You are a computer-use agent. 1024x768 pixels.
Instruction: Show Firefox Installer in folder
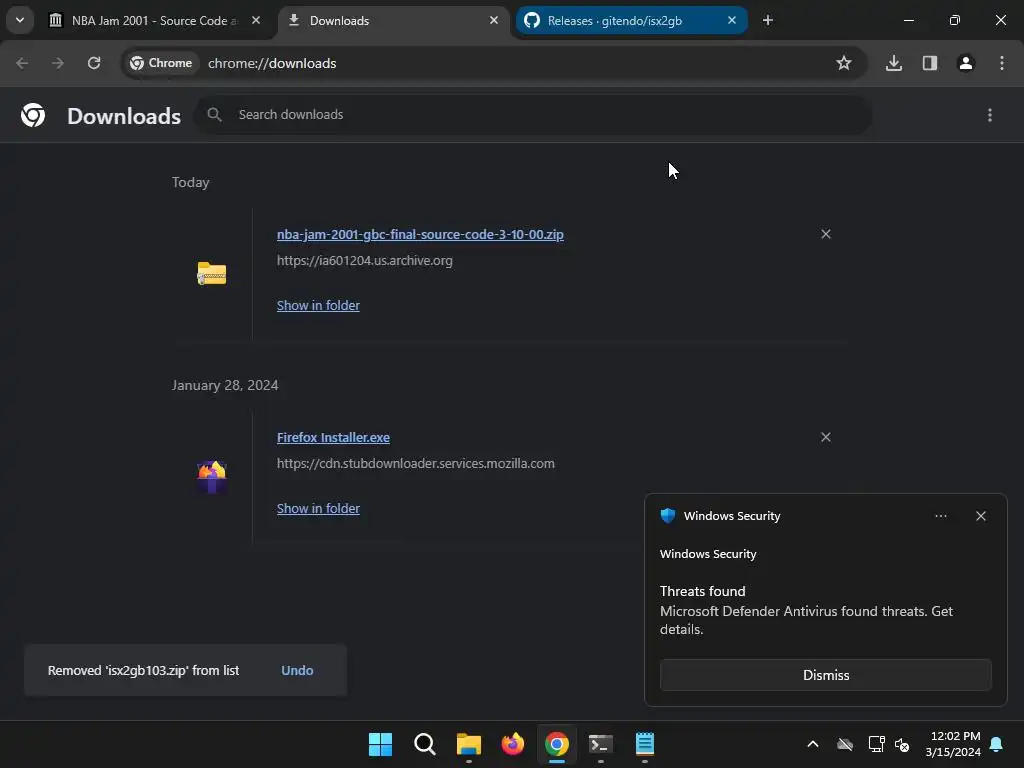coord(318,509)
